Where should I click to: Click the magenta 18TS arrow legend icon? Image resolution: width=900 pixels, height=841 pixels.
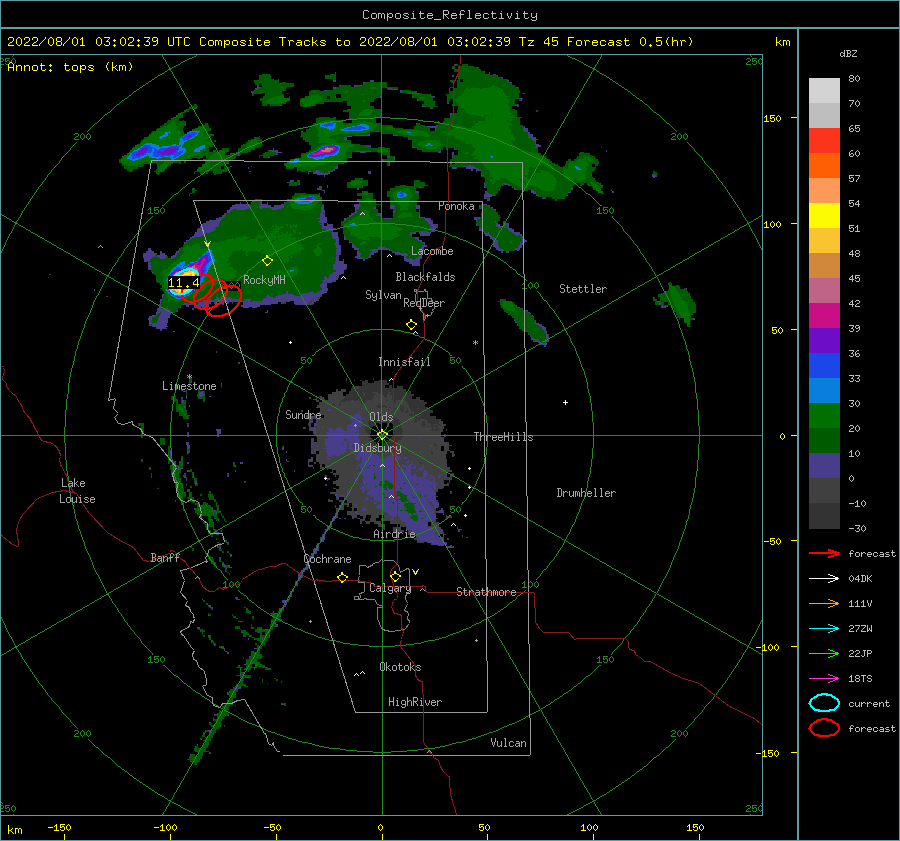pos(824,679)
